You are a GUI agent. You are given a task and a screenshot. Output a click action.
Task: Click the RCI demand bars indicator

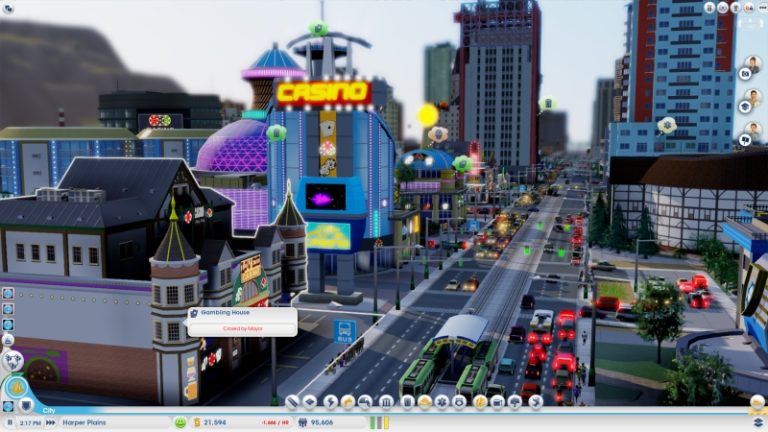click(x=380, y=423)
